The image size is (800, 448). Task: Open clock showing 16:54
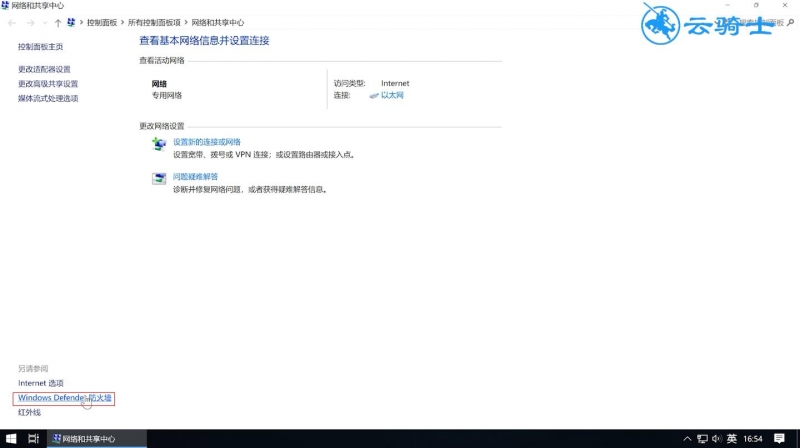pyautogui.click(x=753, y=439)
